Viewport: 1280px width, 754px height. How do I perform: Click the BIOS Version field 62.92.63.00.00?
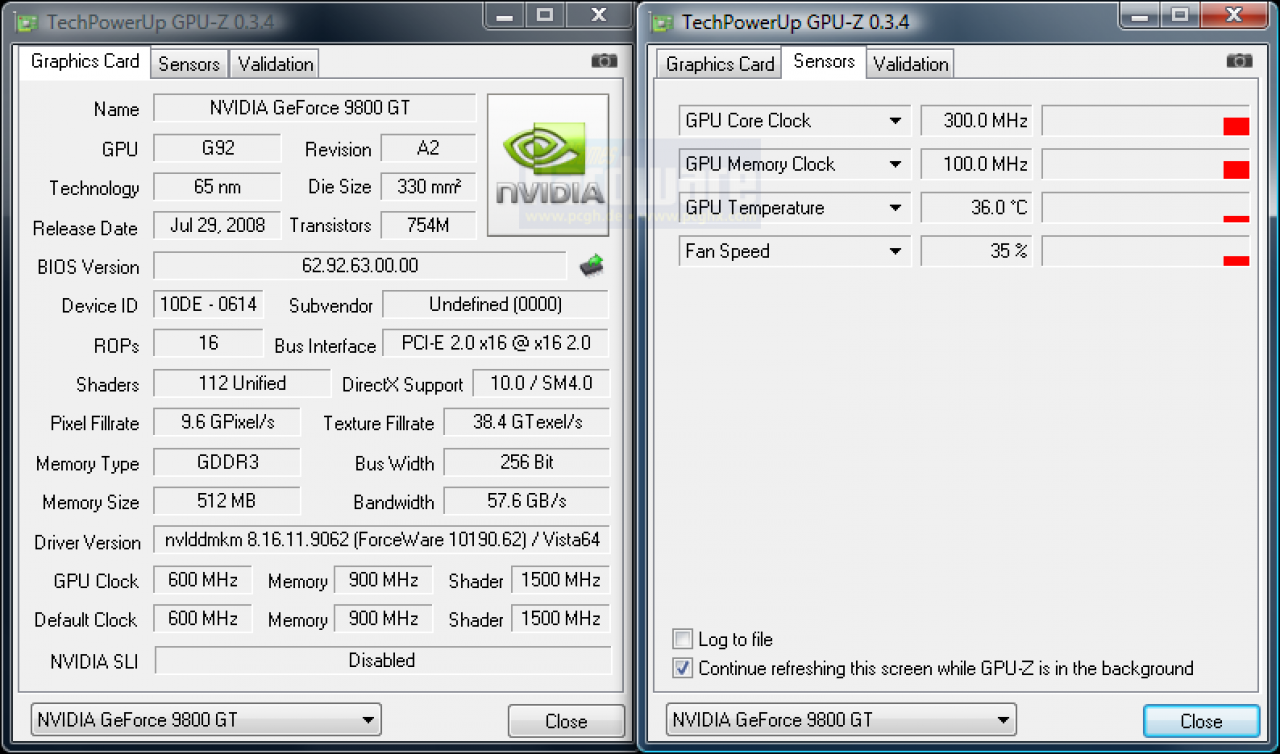pos(360,266)
